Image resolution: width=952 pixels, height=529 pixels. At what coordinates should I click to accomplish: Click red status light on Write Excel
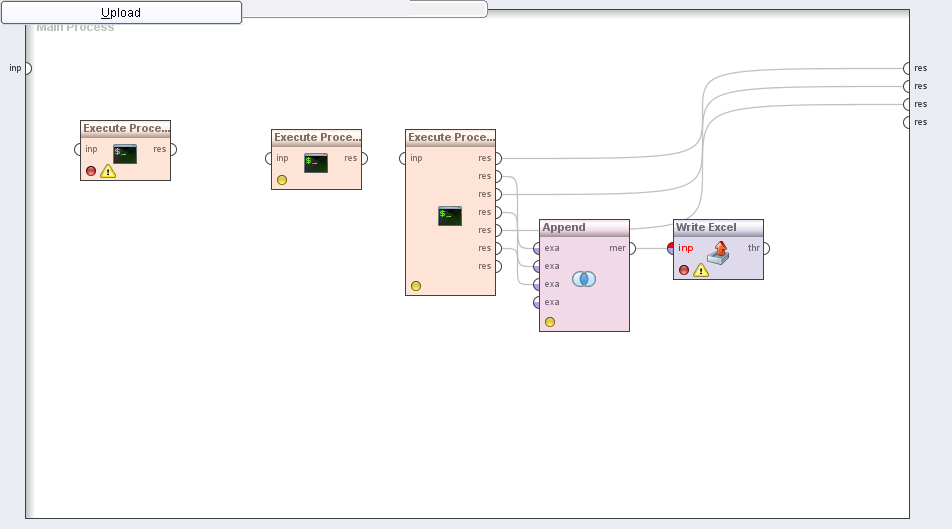tap(684, 270)
